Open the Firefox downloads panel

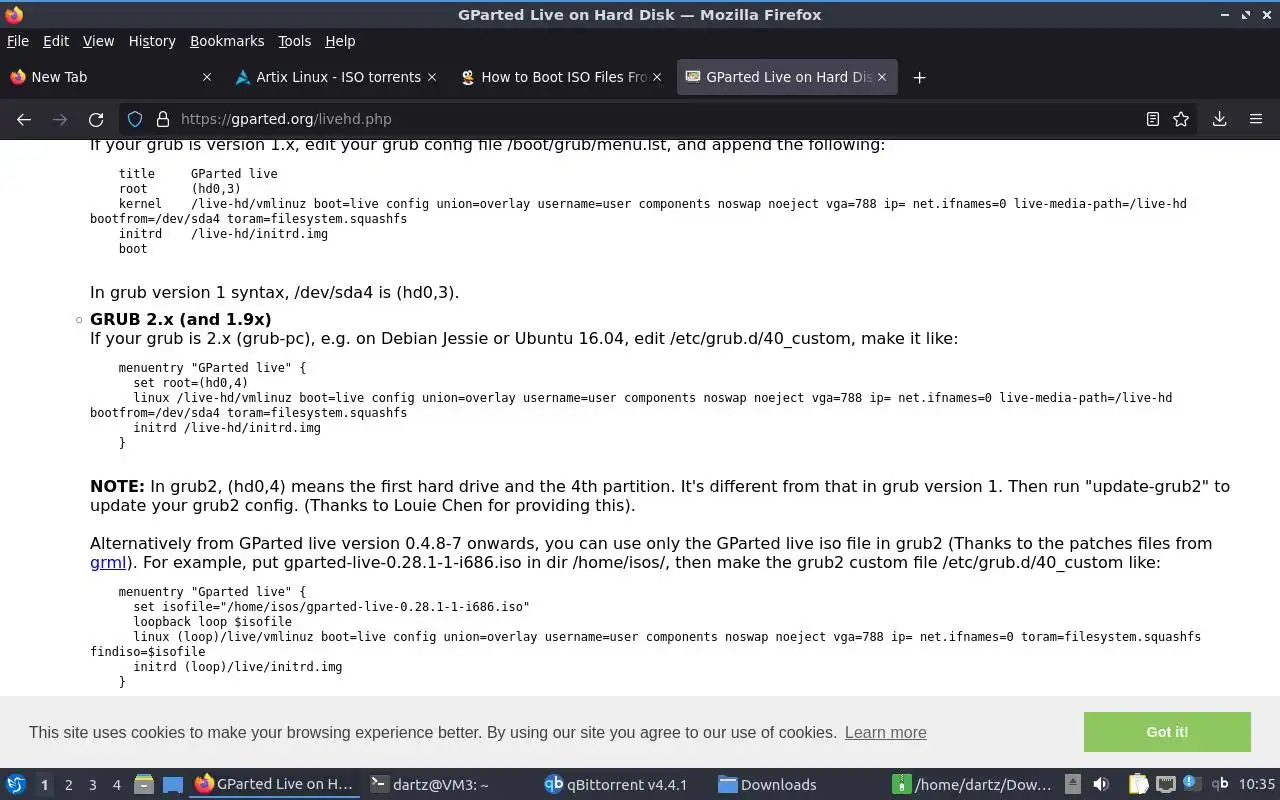coord(1219,119)
